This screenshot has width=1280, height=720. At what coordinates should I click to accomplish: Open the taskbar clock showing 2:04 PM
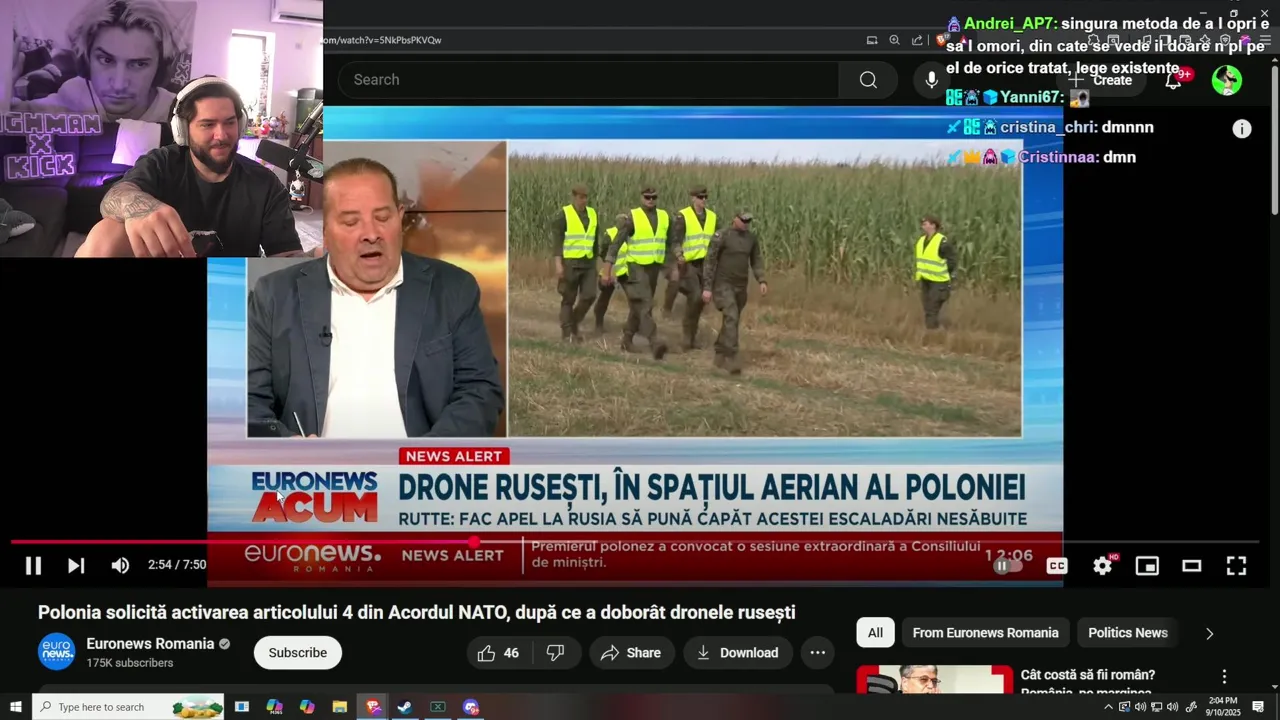tap(1223, 707)
